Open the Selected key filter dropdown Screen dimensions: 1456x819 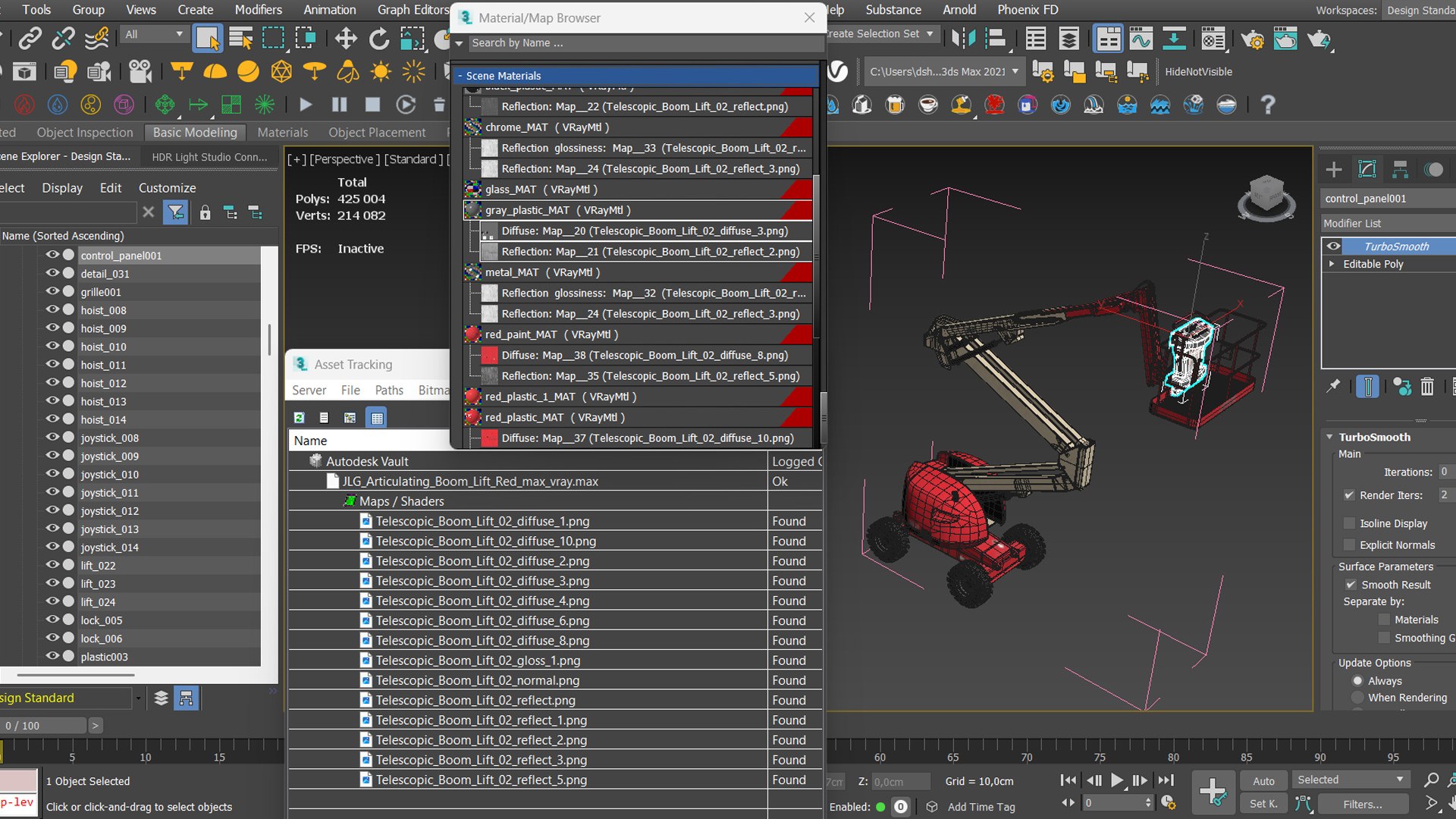[1351, 780]
